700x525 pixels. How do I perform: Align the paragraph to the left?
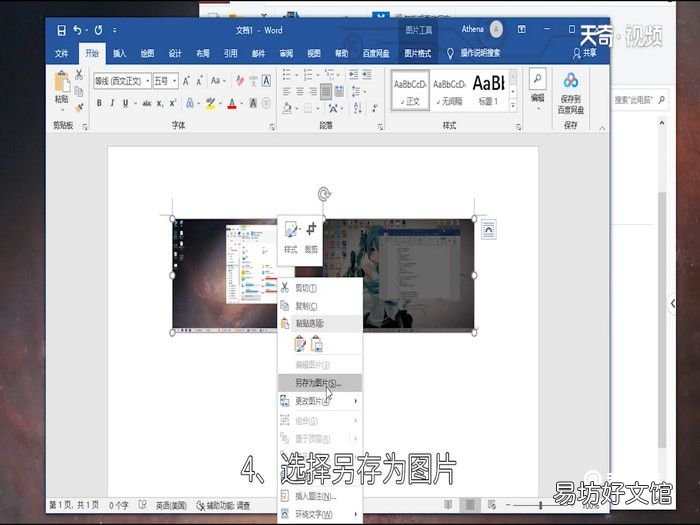tap(287, 92)
